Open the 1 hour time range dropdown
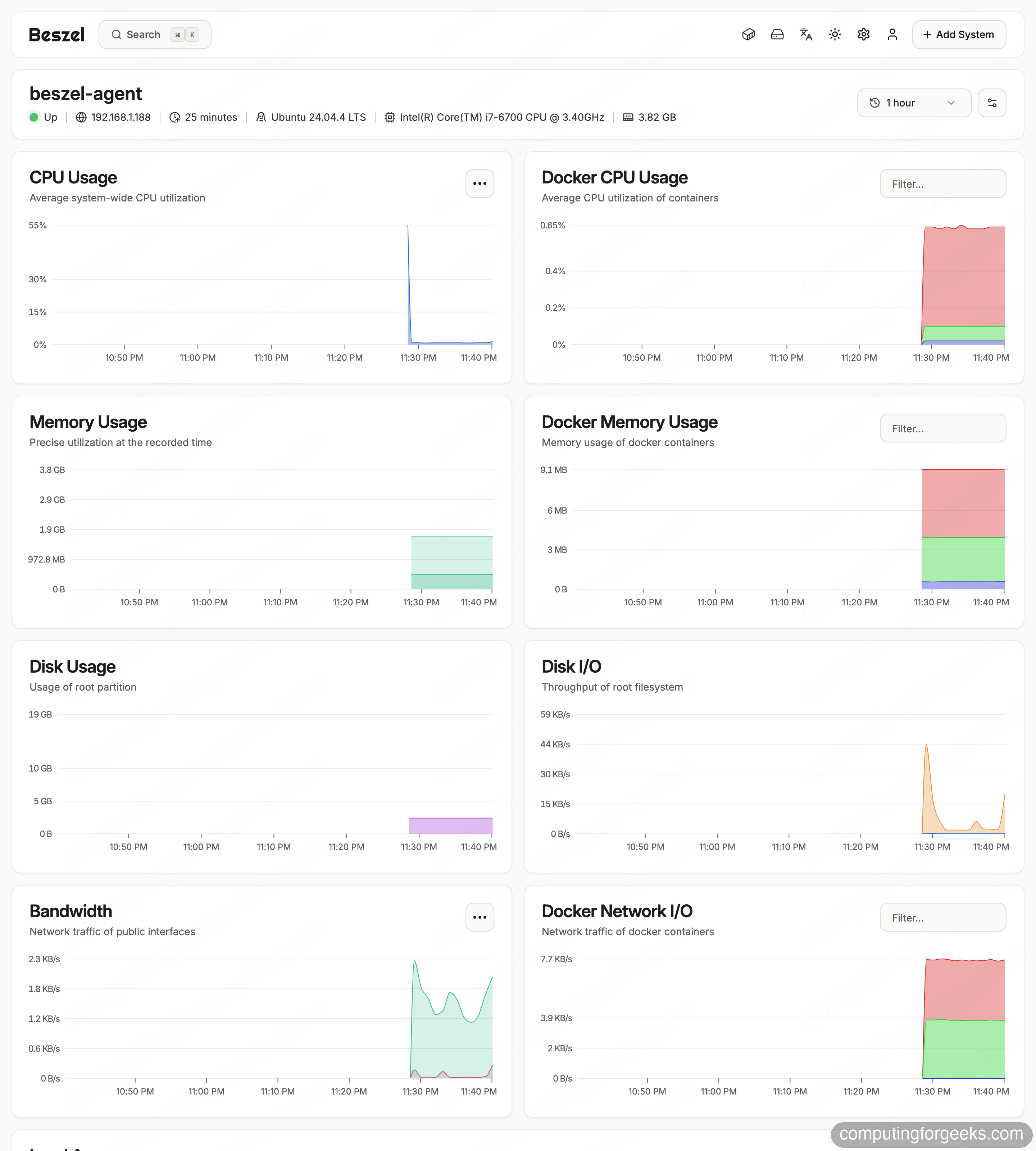1036x1151 pixels. tap(914, 103)
